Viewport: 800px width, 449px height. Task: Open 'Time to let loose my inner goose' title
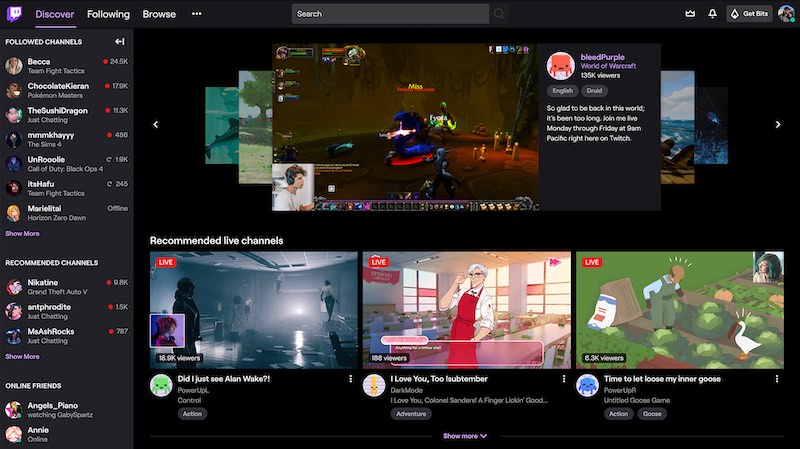(x=662, y=379)
